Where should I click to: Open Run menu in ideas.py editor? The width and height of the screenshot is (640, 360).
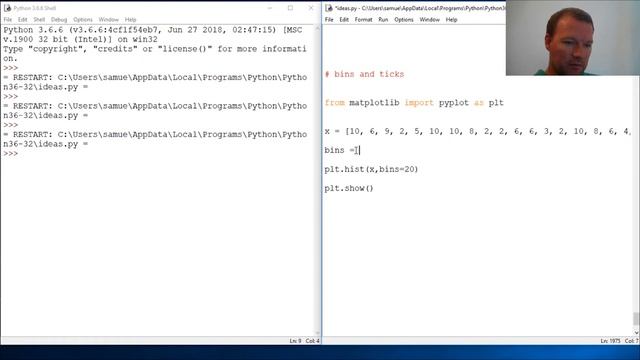[x=383, y=20]
